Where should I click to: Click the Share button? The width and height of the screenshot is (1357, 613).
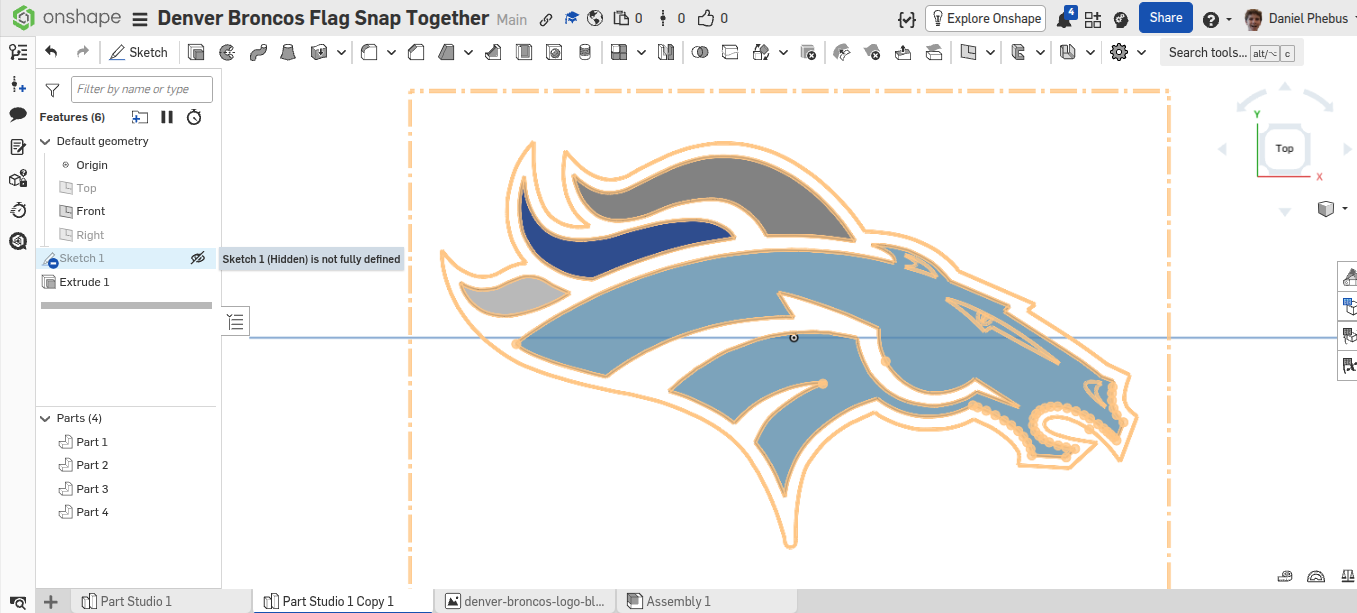(x=1166, y=18)
